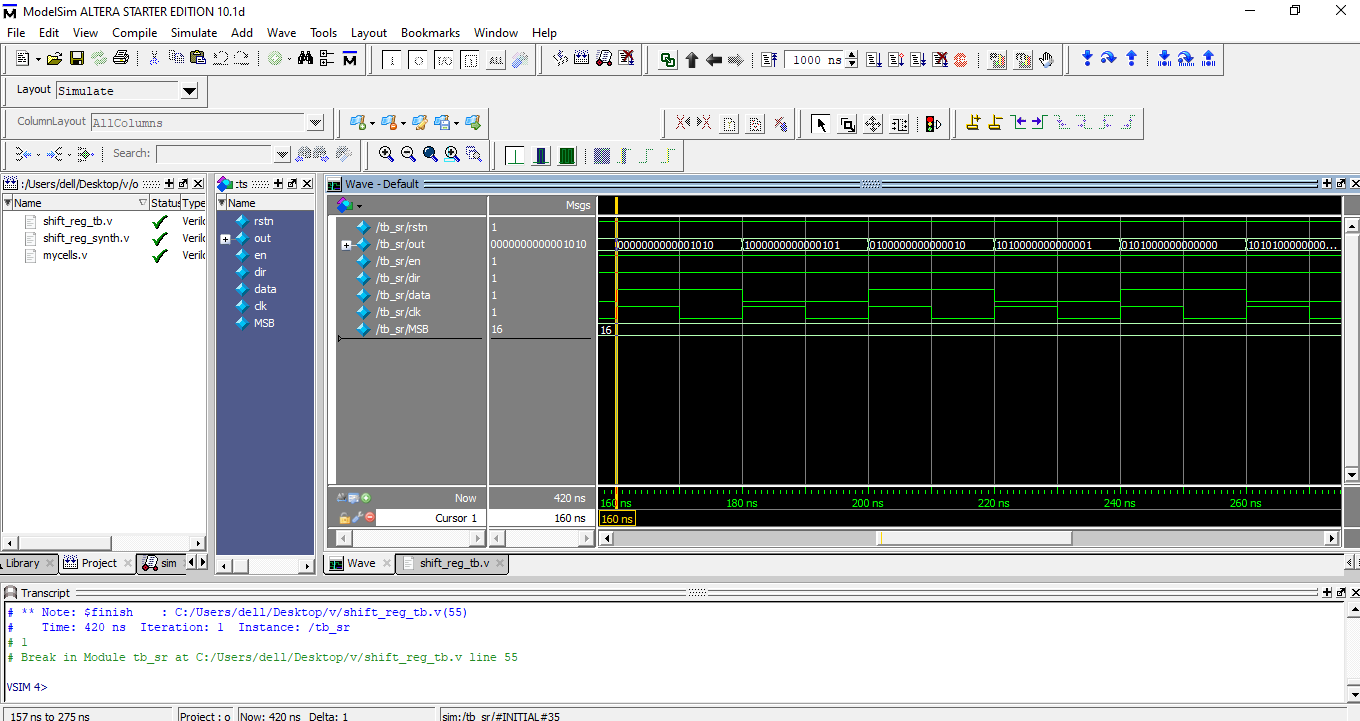The height and width of the screenshot is (721, 1360).
Task: Select the arrow Select Mode tool
Action: (821, 124)
